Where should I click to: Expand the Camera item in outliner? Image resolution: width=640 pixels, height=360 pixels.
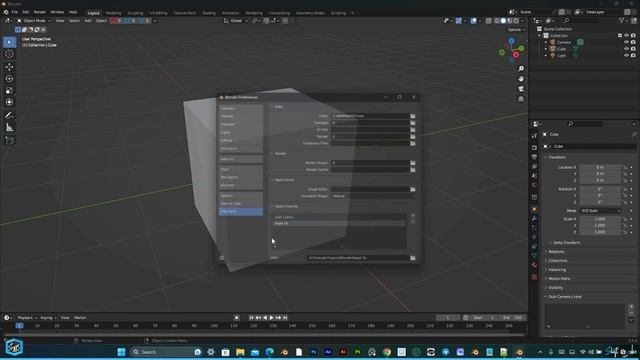(546, 42)
